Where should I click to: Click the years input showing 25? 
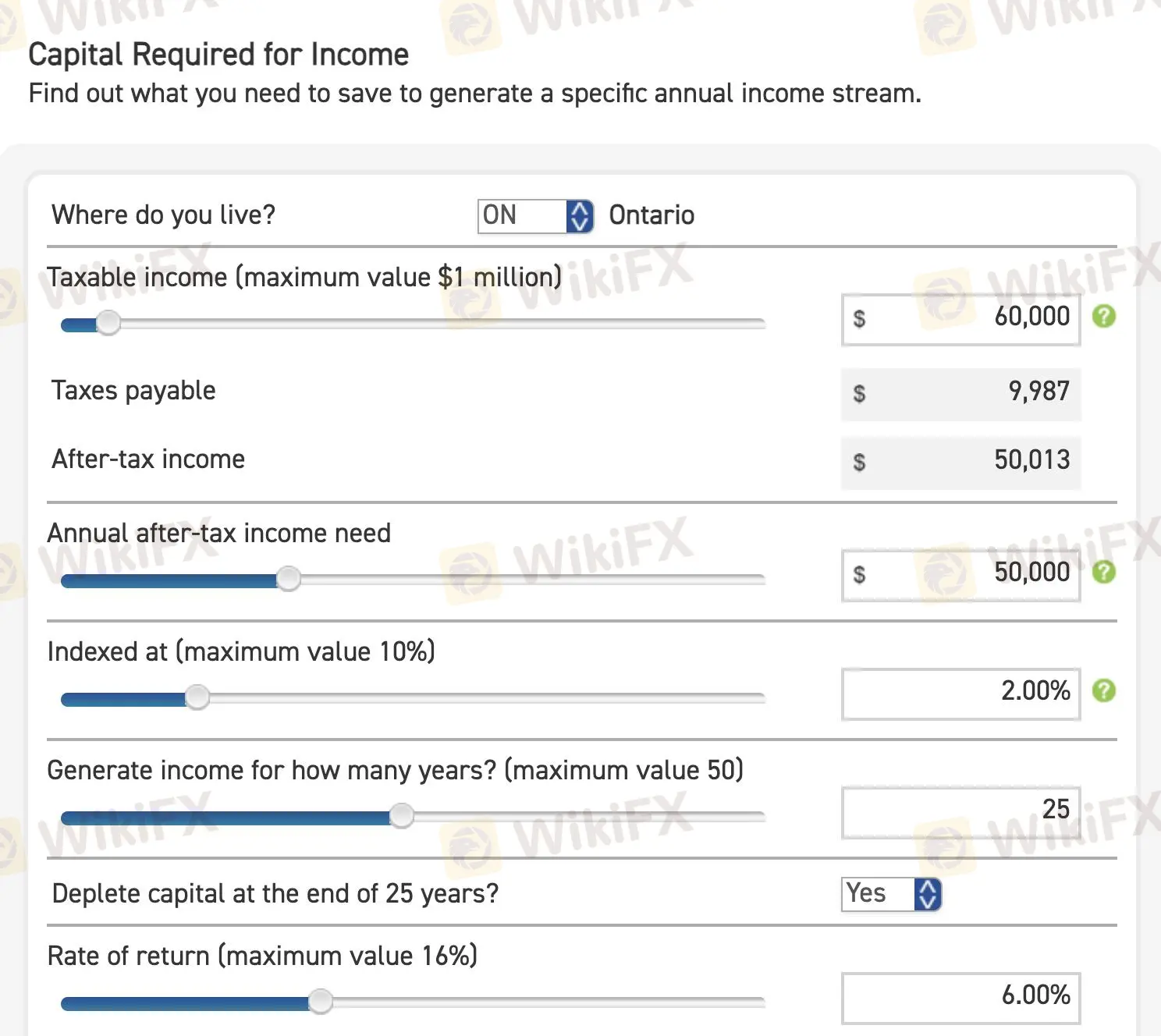click(961, 811)
